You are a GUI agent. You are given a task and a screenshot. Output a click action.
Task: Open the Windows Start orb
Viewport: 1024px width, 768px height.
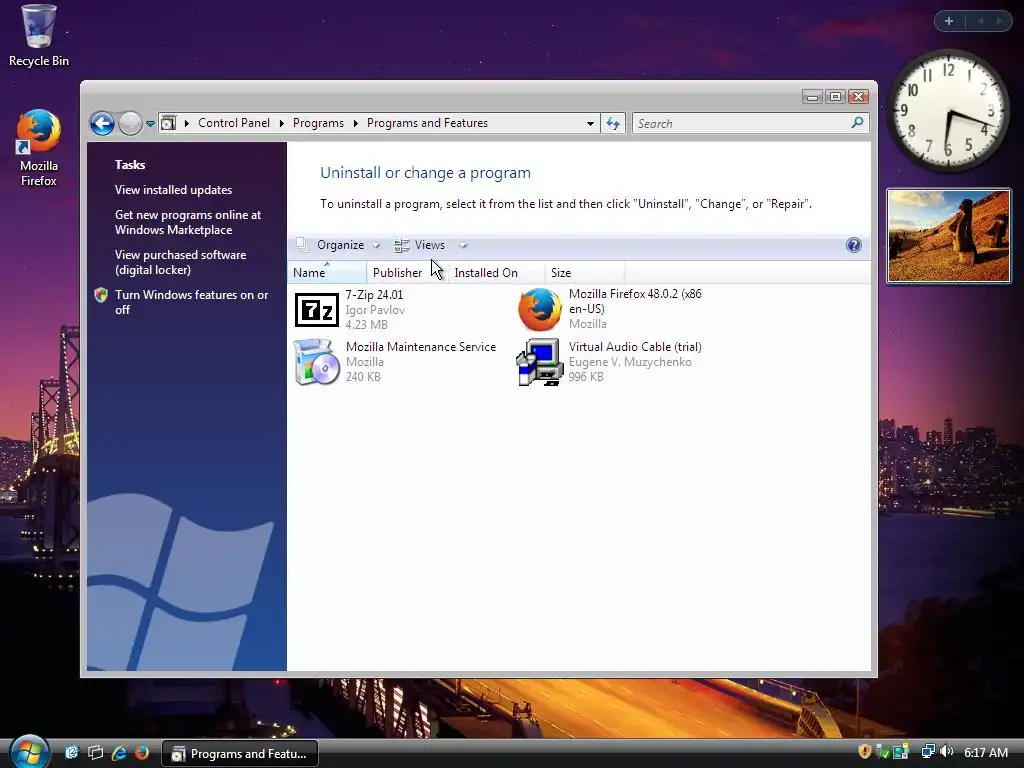pyautogui.click(x=29, y=752)
